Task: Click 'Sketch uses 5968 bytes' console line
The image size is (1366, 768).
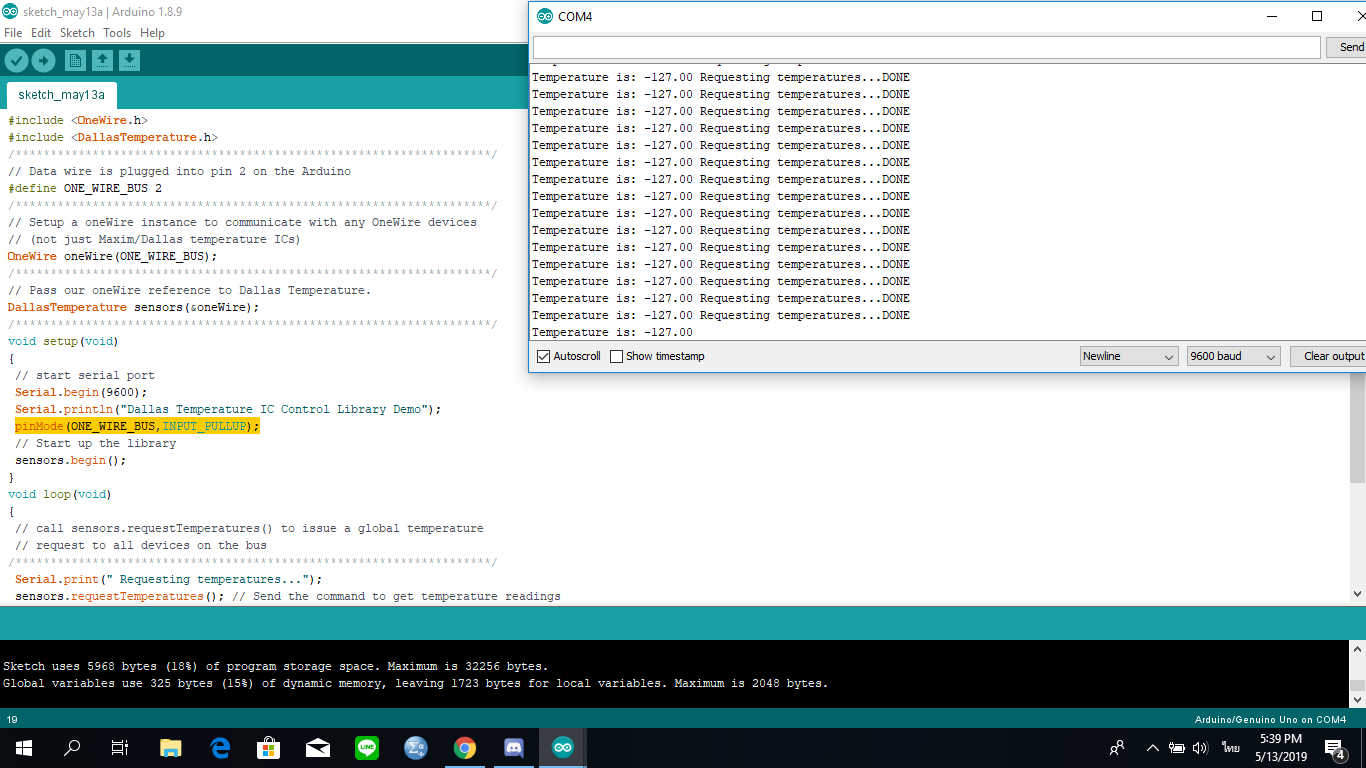Action: click(275, 666)
